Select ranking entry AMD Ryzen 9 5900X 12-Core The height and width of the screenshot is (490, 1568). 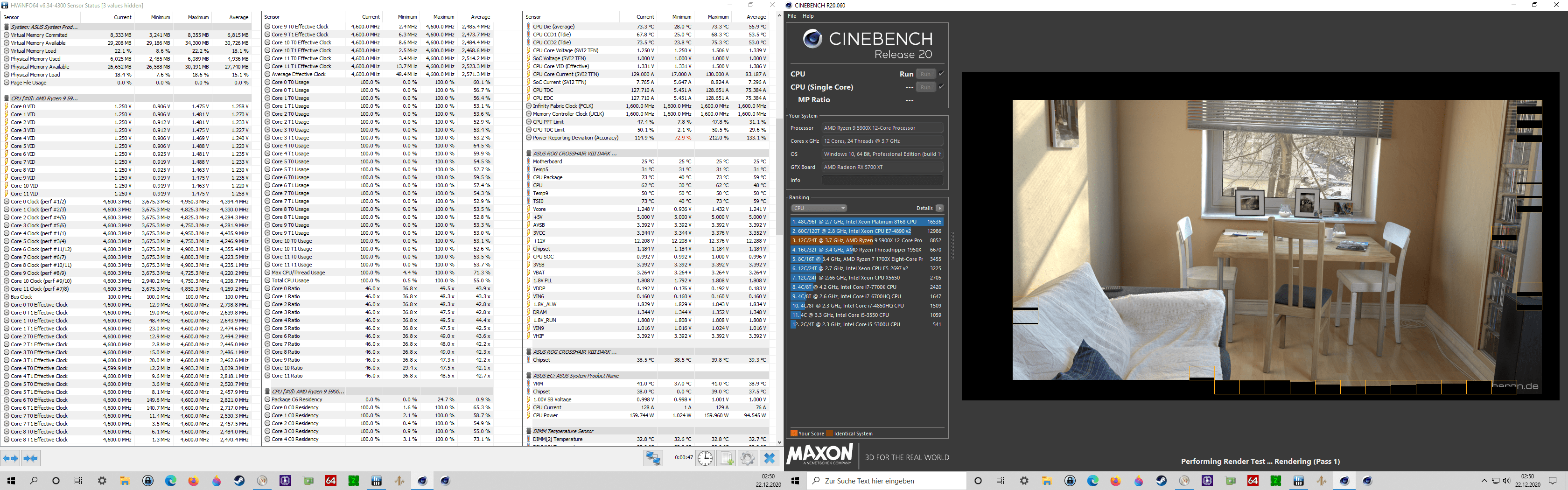point(866,240)
